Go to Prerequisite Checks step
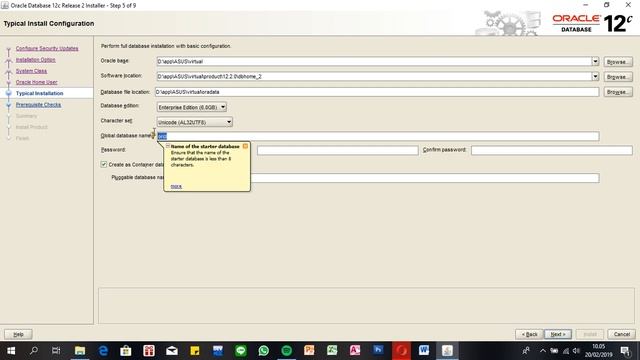 [x=38, y=105]
